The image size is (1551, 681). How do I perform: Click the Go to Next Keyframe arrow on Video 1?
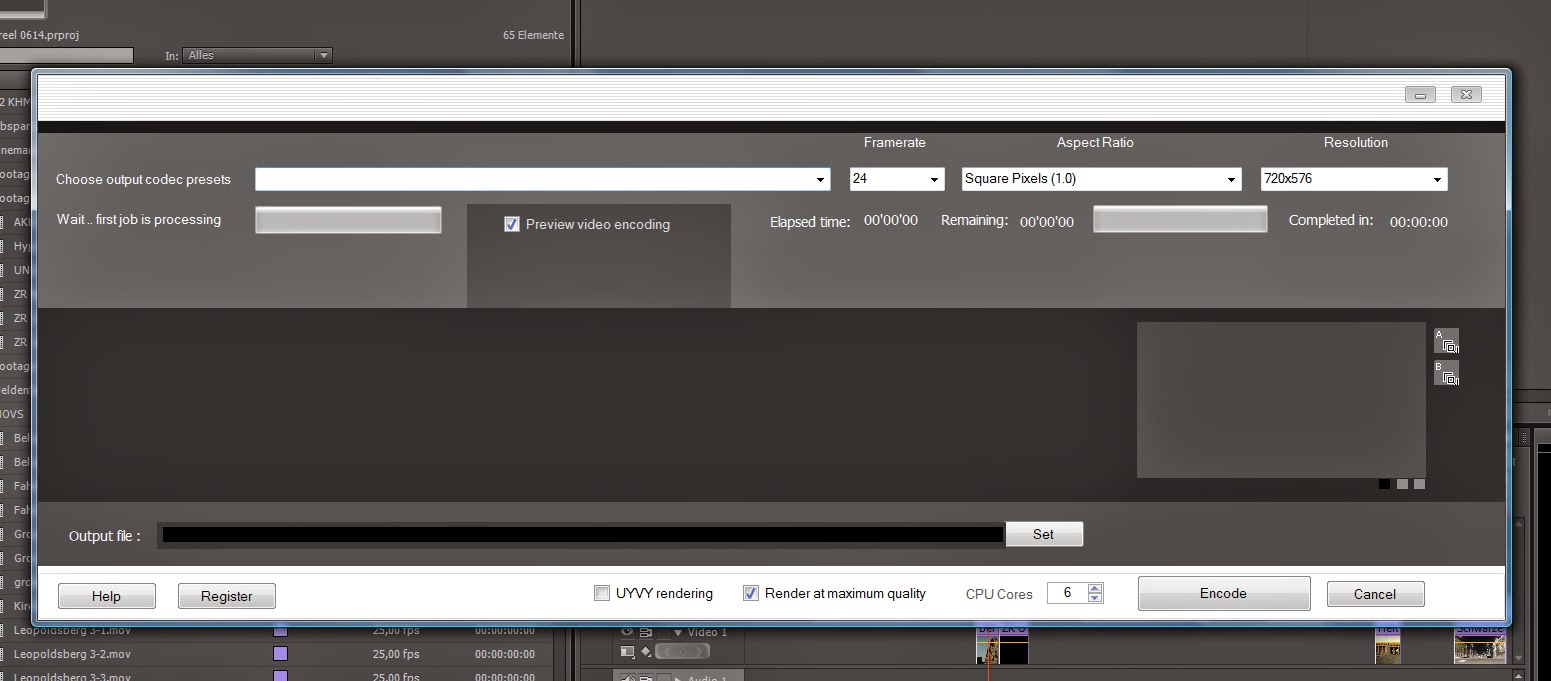pos(702,651)
